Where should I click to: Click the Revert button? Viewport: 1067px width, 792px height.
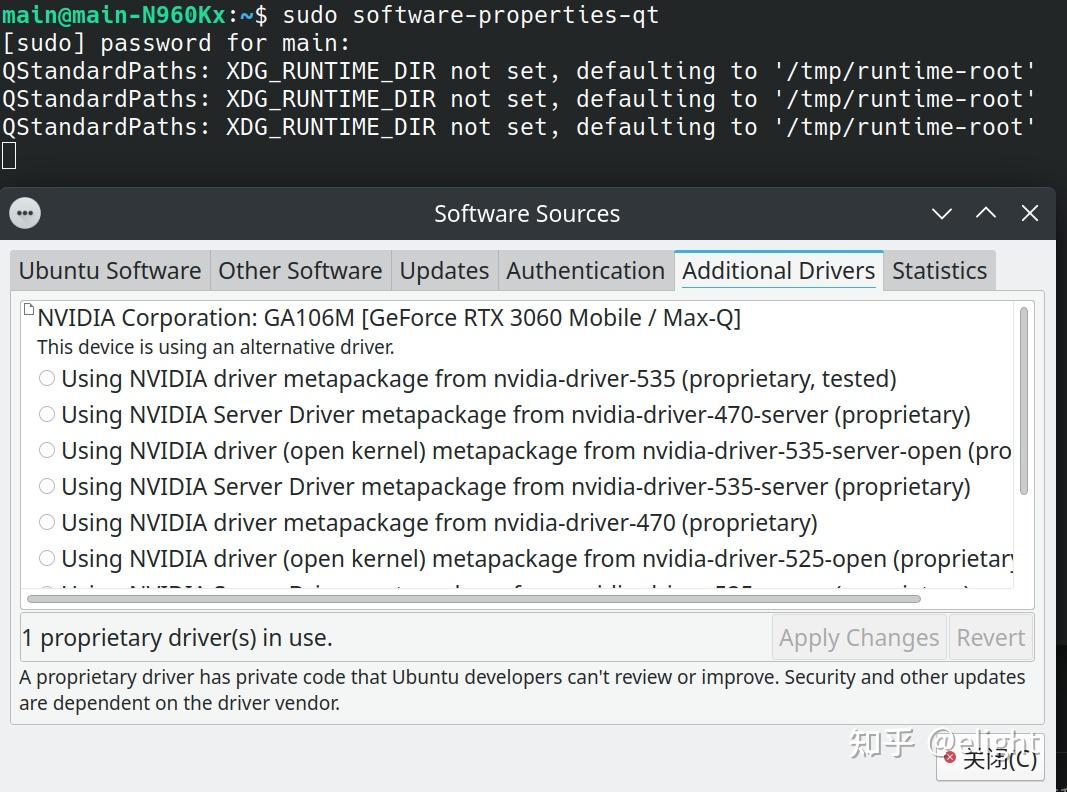pyautogui.click(x=990, y=638)
